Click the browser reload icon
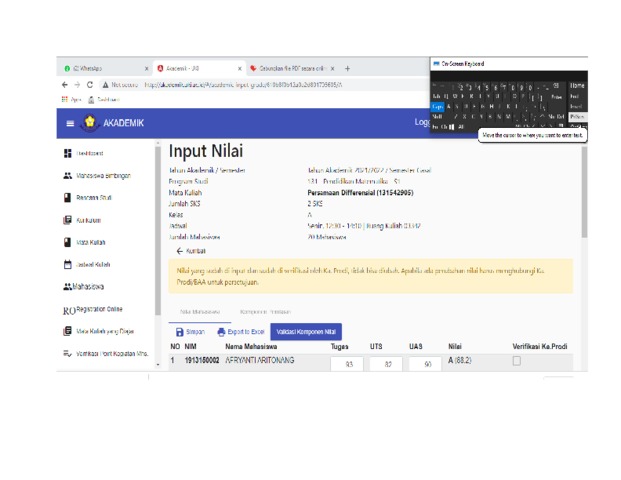 pyautogui.click(x=90, y=85)
